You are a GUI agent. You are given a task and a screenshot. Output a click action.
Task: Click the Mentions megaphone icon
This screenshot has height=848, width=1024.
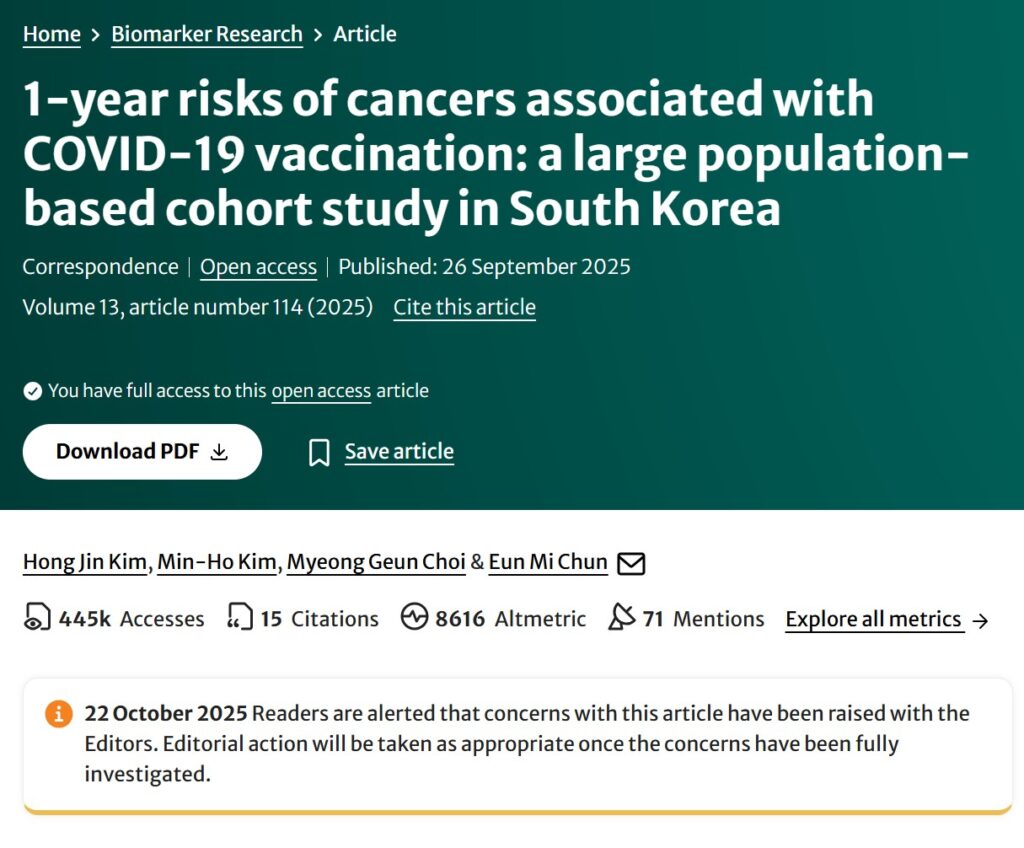tap(621, 617)
